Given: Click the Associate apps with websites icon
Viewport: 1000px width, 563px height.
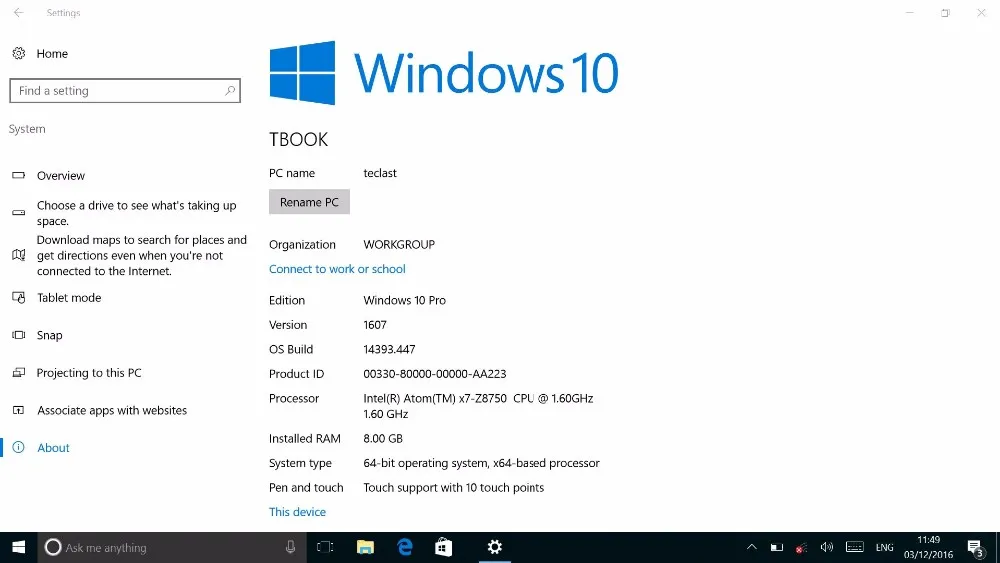Looking at the screenshot, I should click(18, 411).
